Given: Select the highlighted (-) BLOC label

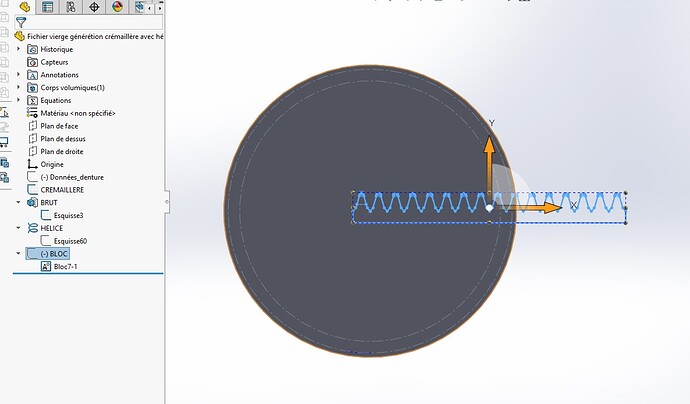Looking at the screenshot, I should (54, 253).
